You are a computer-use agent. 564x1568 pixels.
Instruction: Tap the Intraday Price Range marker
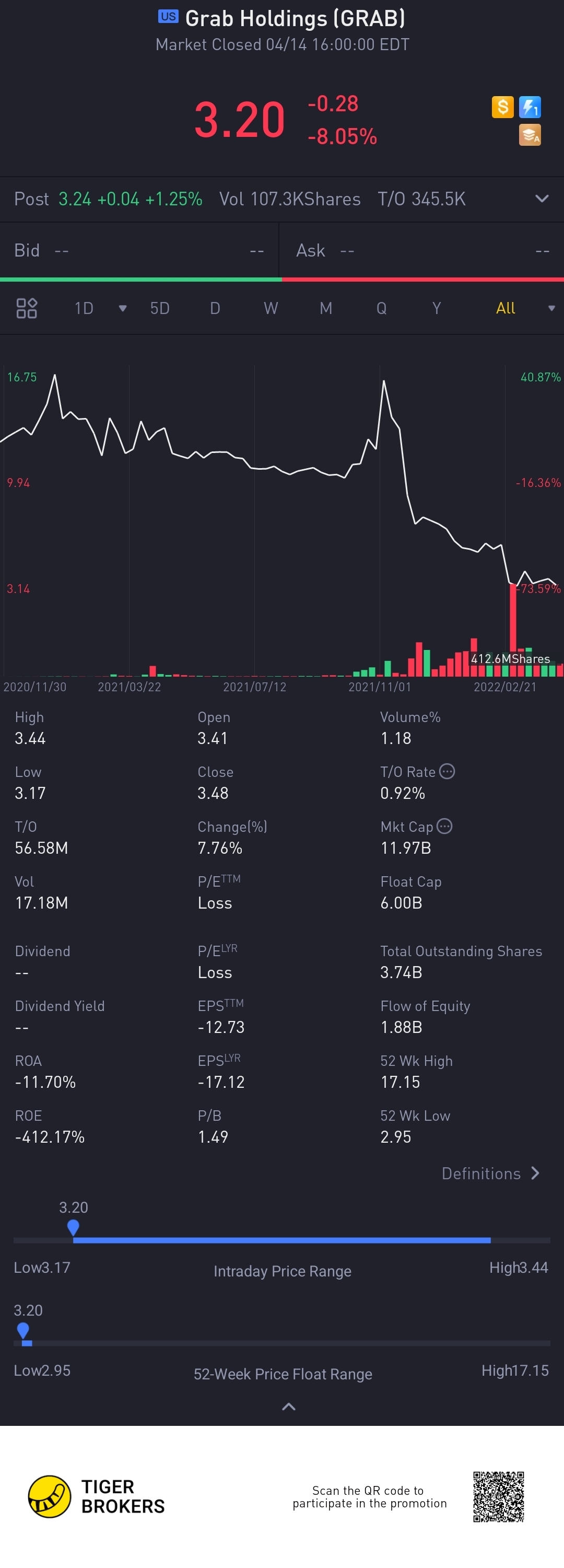pyautogui.click(x=73, y=1227)
